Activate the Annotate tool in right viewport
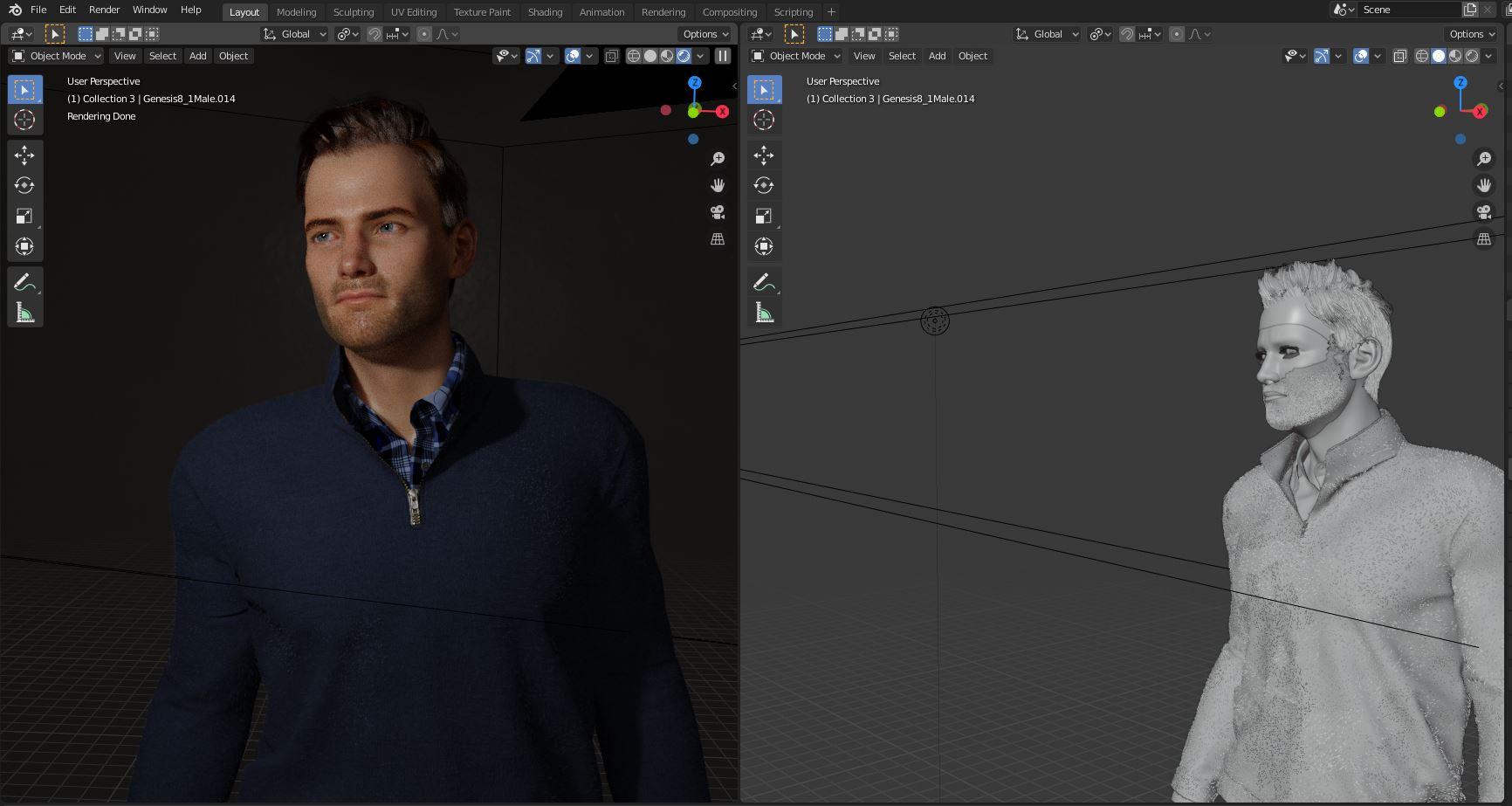The image size is (1512, 806). (764, 282)
